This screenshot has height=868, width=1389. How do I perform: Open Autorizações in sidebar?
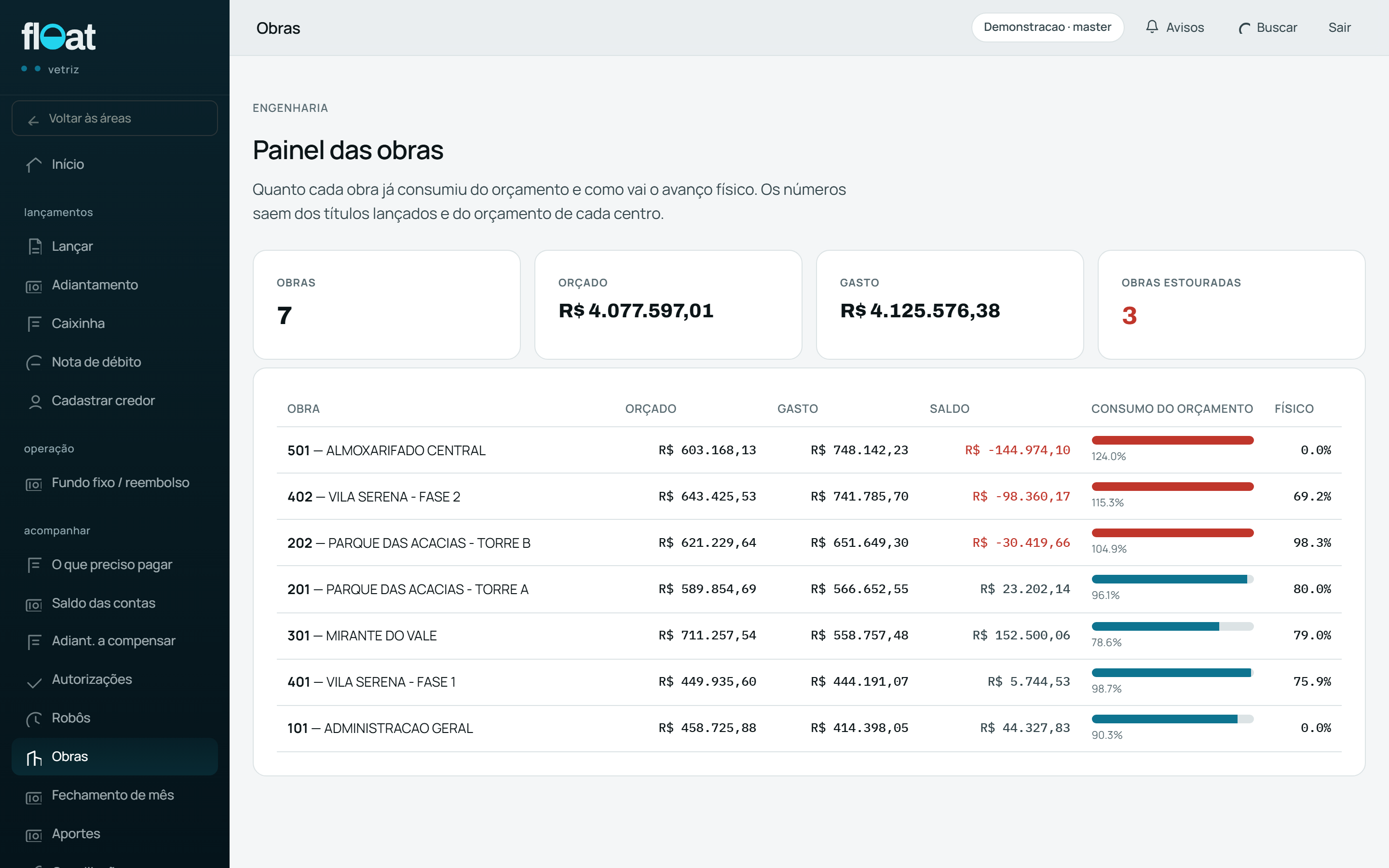click(115, 679)
